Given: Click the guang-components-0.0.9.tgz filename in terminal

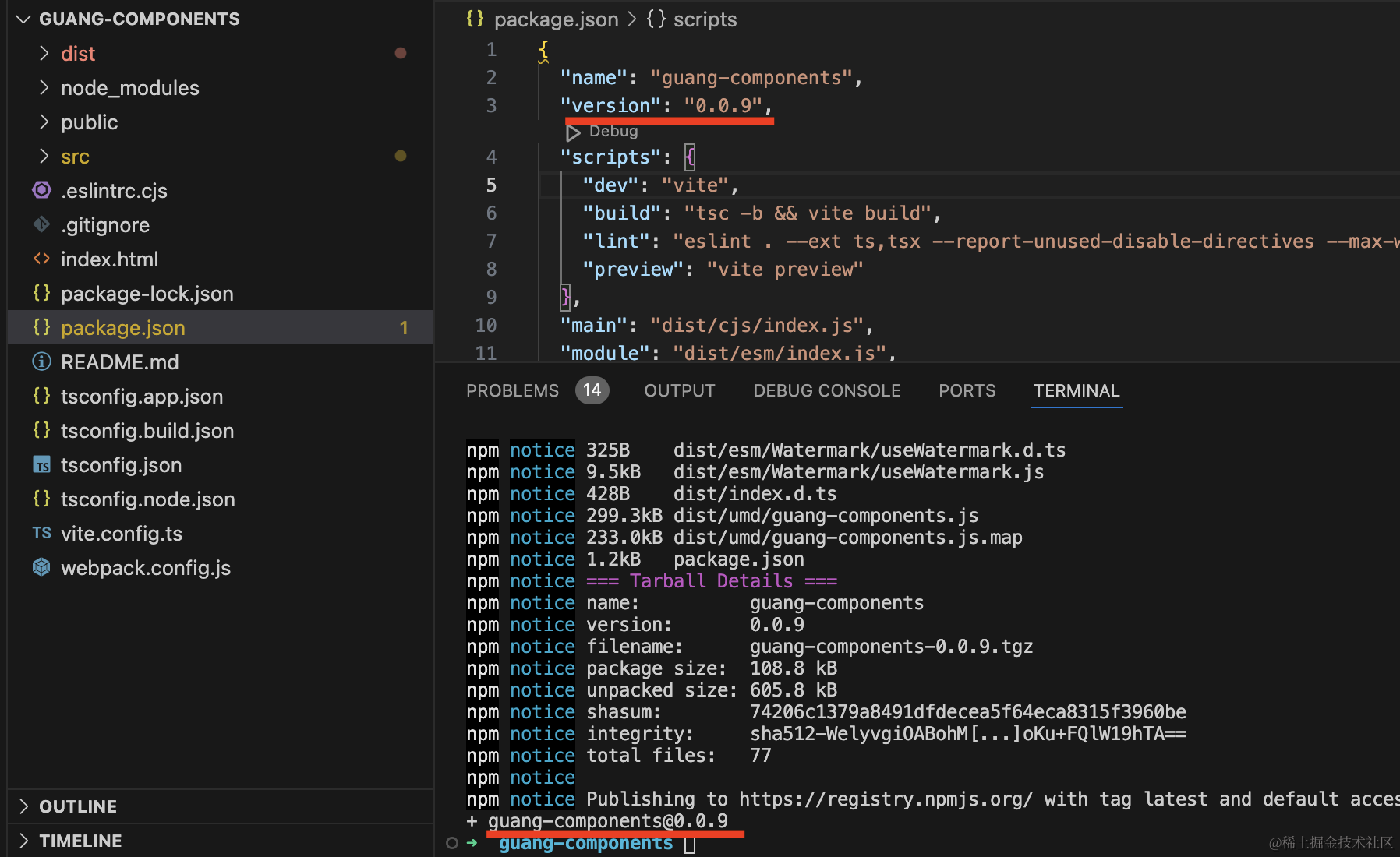Looking at the screenshot, I should point(891,647).
